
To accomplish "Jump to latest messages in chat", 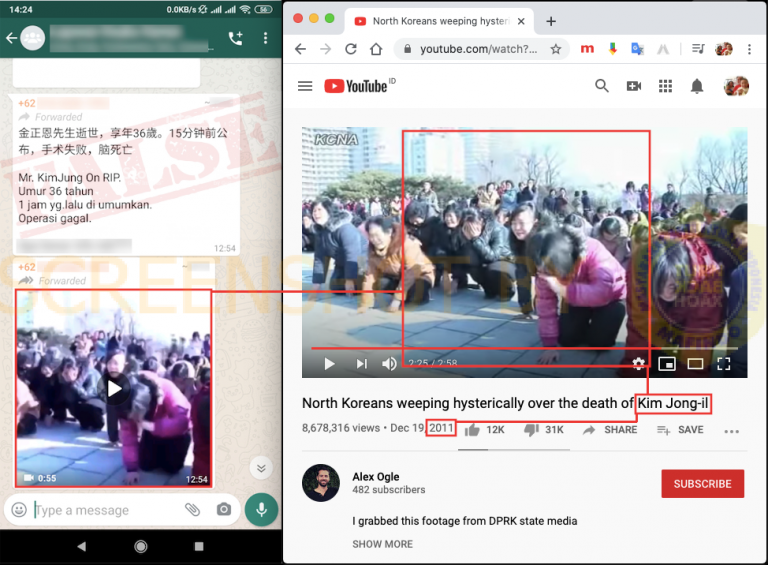I will [261, 468].
